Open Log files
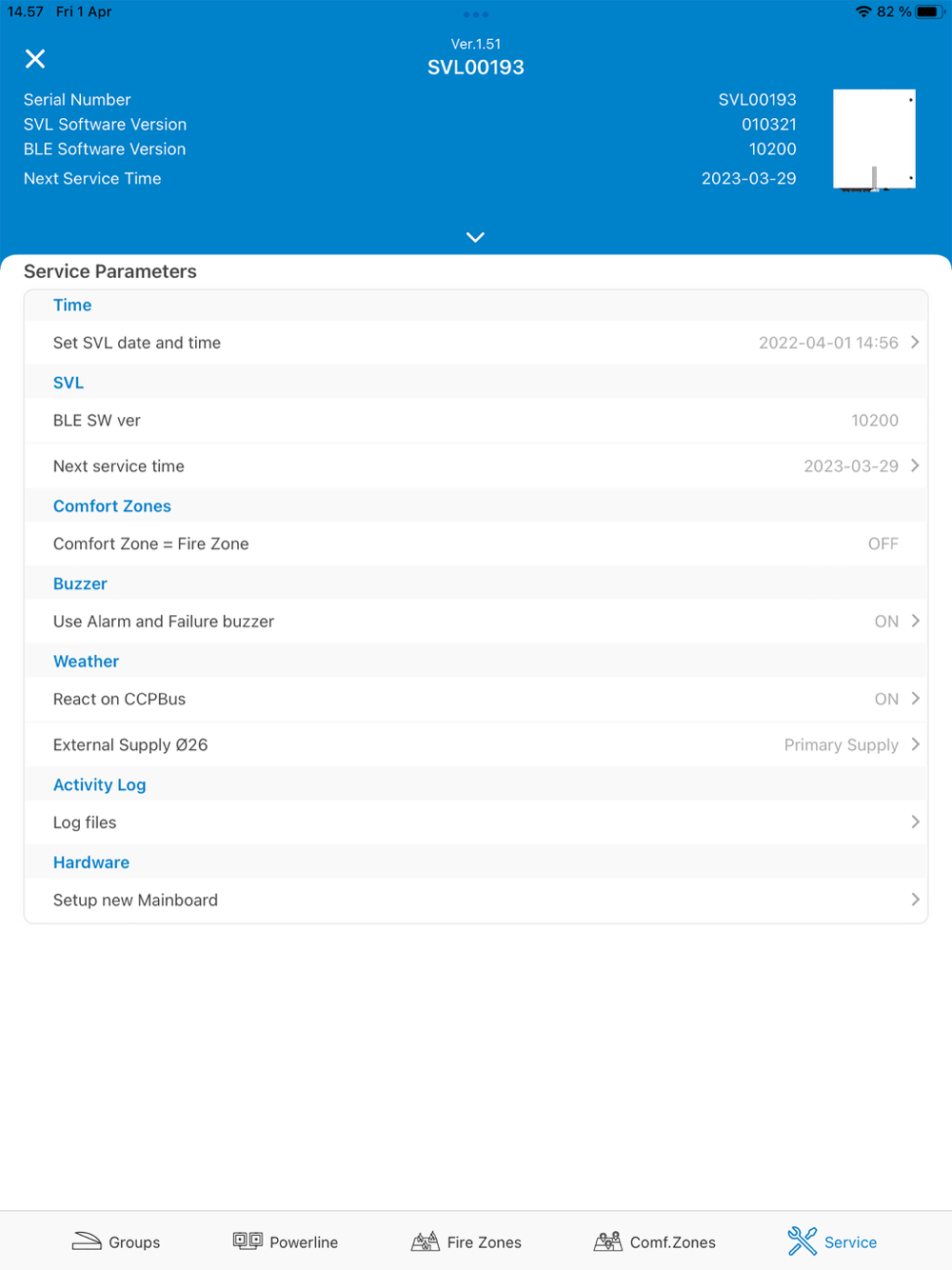 point(476,822)
